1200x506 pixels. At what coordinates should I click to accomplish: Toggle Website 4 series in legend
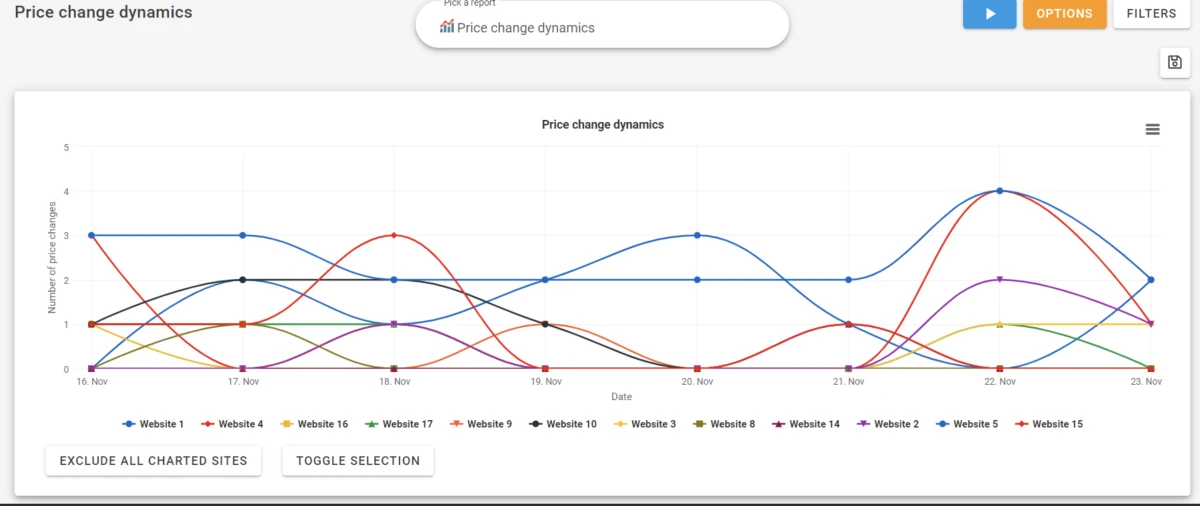pos(232,424)
